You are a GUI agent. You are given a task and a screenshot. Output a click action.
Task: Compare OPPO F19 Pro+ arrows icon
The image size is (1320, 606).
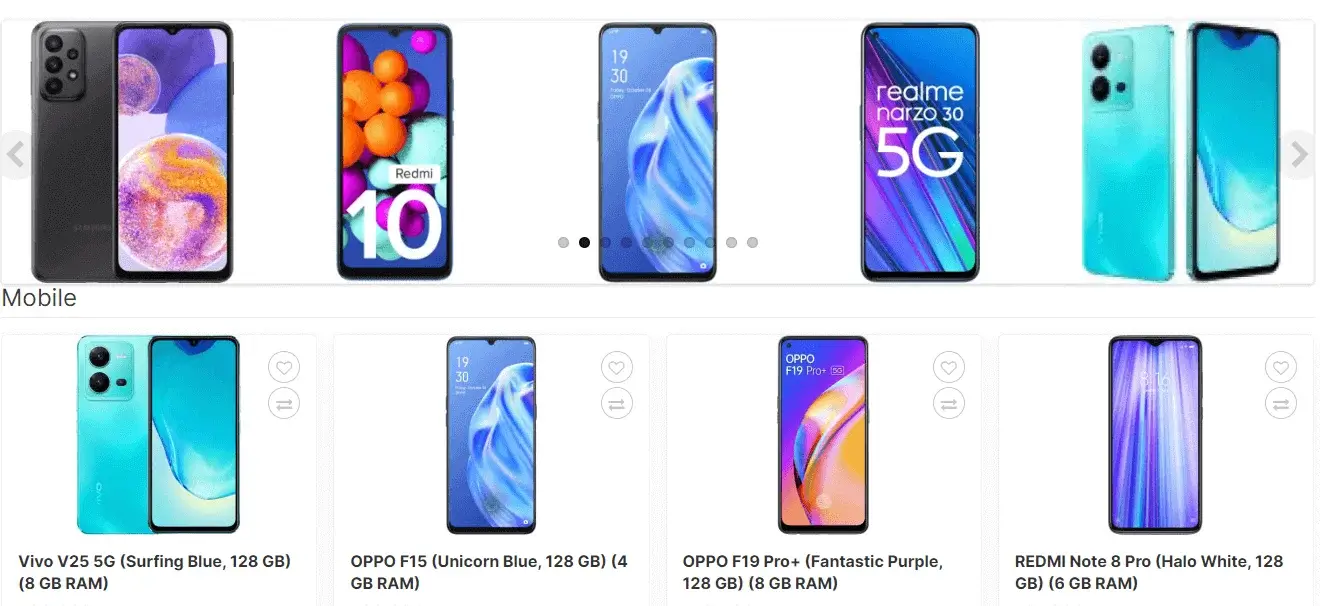tap(949, 403)
